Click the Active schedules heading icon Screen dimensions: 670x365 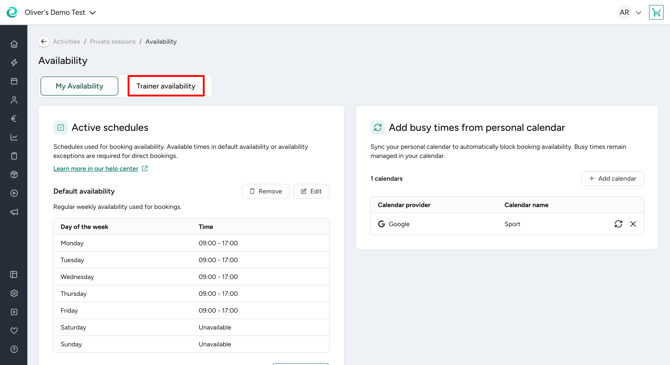click(x=60, y=127)
